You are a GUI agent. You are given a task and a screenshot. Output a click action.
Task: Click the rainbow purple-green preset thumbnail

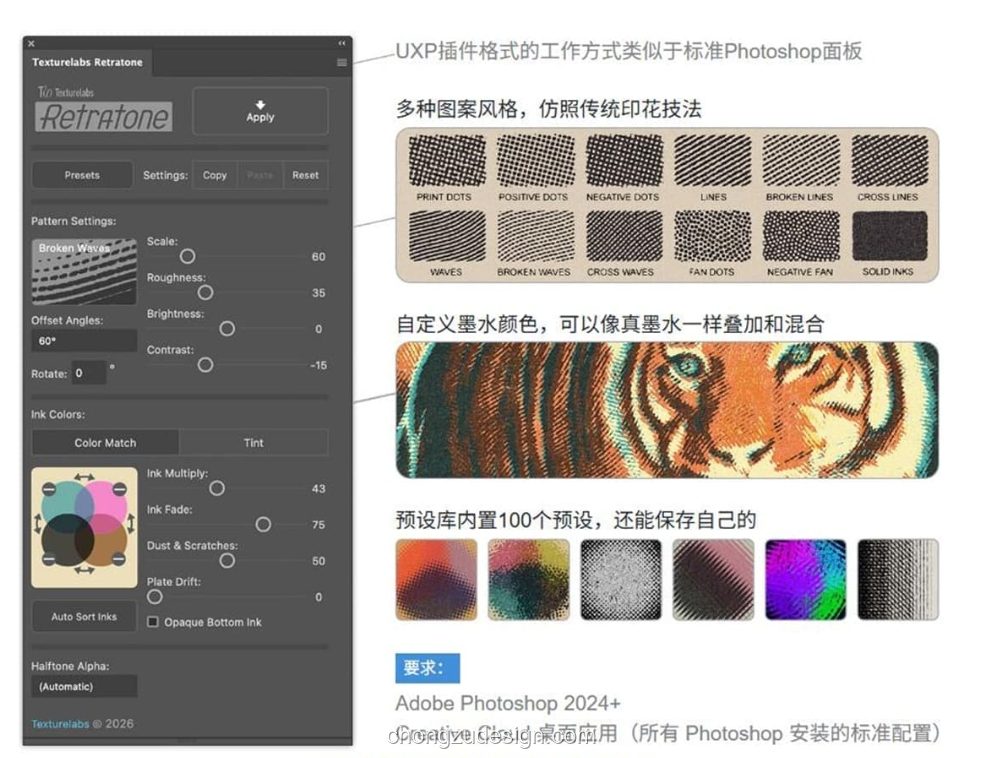(x=806, y=579)
